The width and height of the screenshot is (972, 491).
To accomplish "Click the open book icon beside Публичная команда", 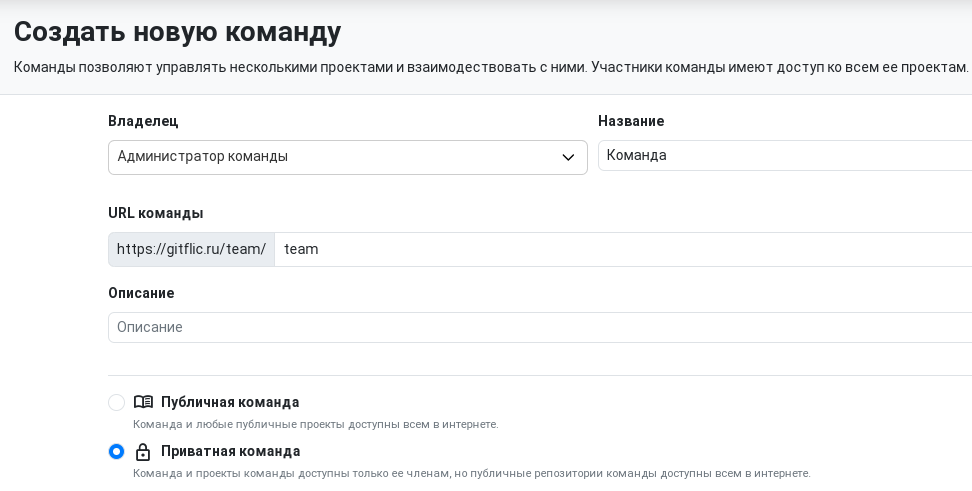I will pyautogui.click(x=143, y=402).
